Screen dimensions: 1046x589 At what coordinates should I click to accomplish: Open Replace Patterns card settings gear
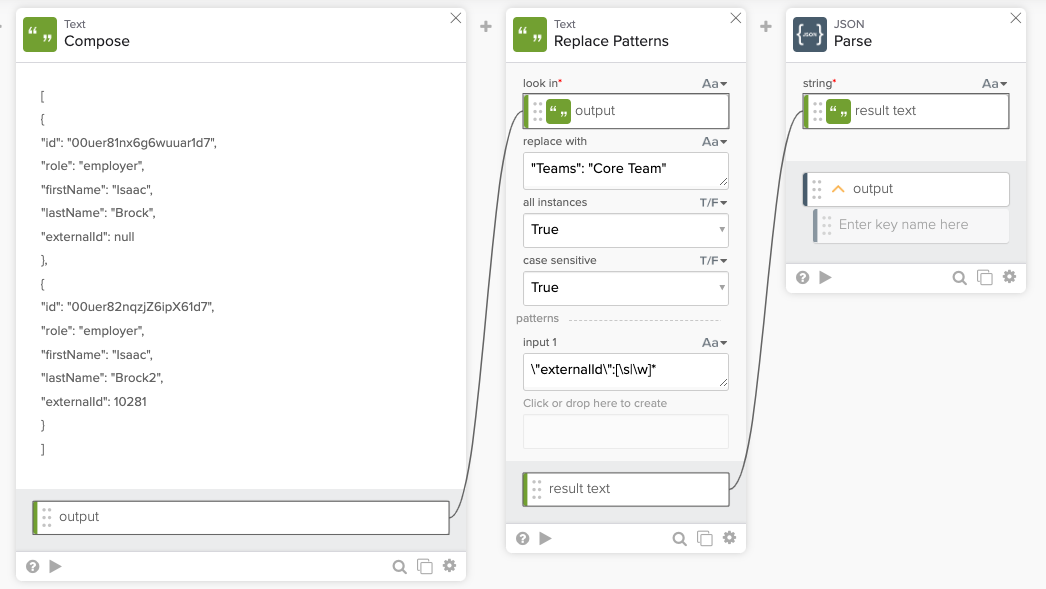tap(729, 538)
